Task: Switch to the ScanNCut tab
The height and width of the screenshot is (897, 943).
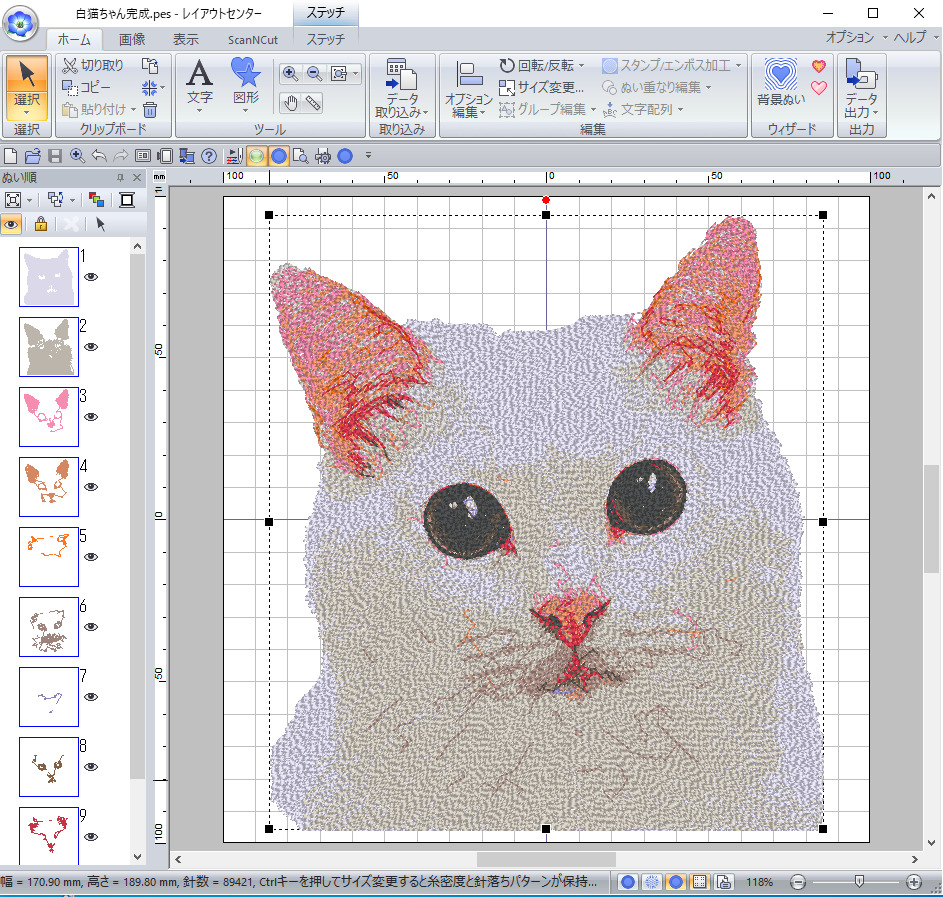Action: (x=253, y=40)
